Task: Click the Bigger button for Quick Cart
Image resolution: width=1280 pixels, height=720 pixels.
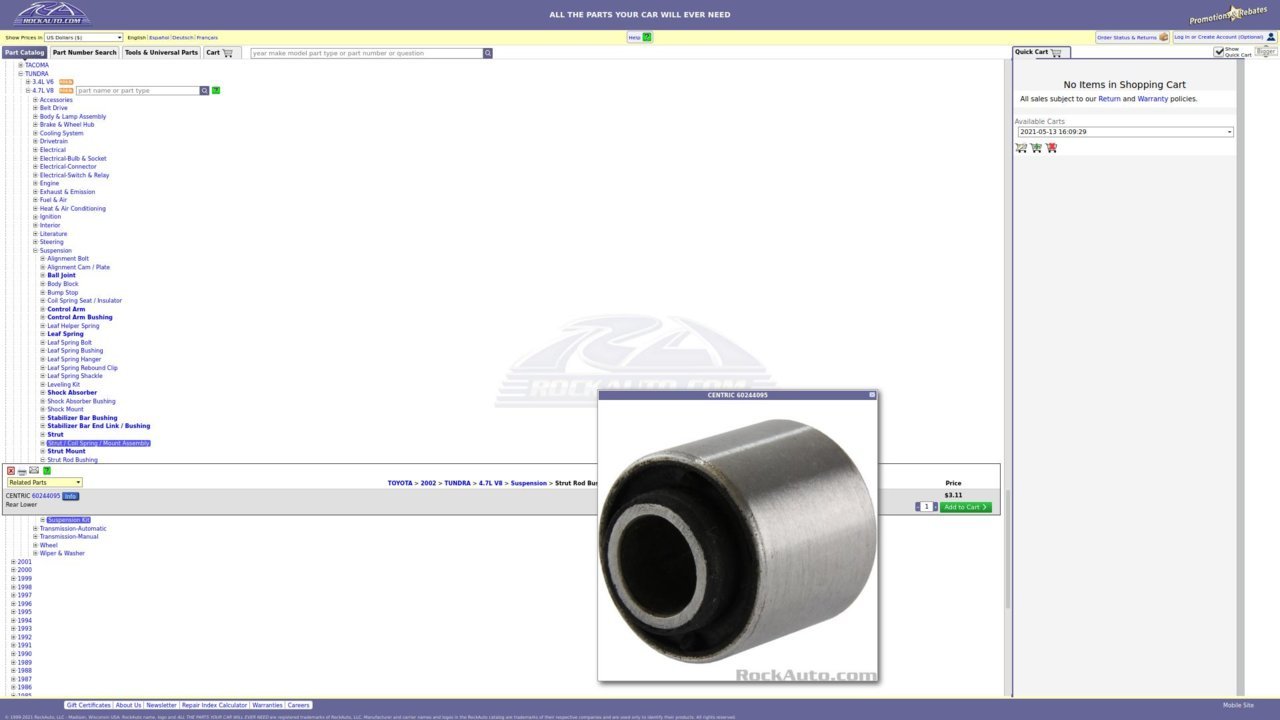Action: (x=1266, y=52)
